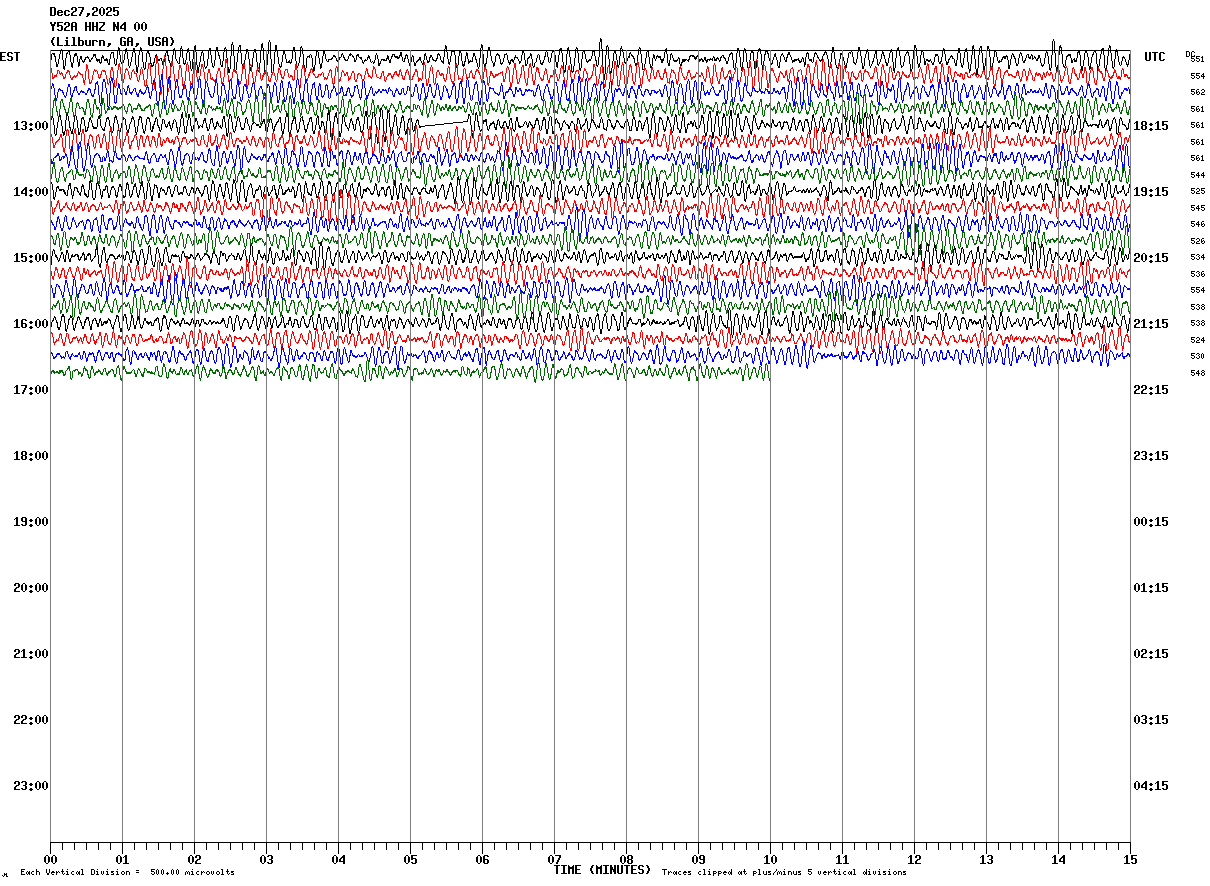Pick minute 14 on the bottom time axis
This screenshot has width=1210, height=886.
pyautogui.click(x=1058, y=859)
